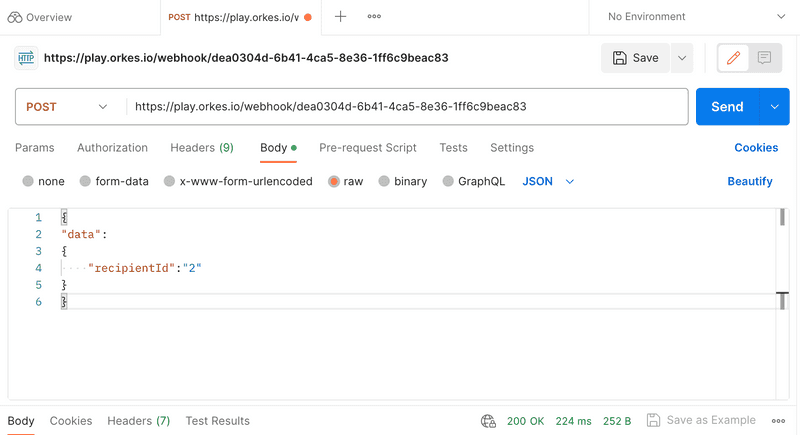Screen dimensions: 800x435
Task: Select the none body type radio
Action: coord(28,182)
